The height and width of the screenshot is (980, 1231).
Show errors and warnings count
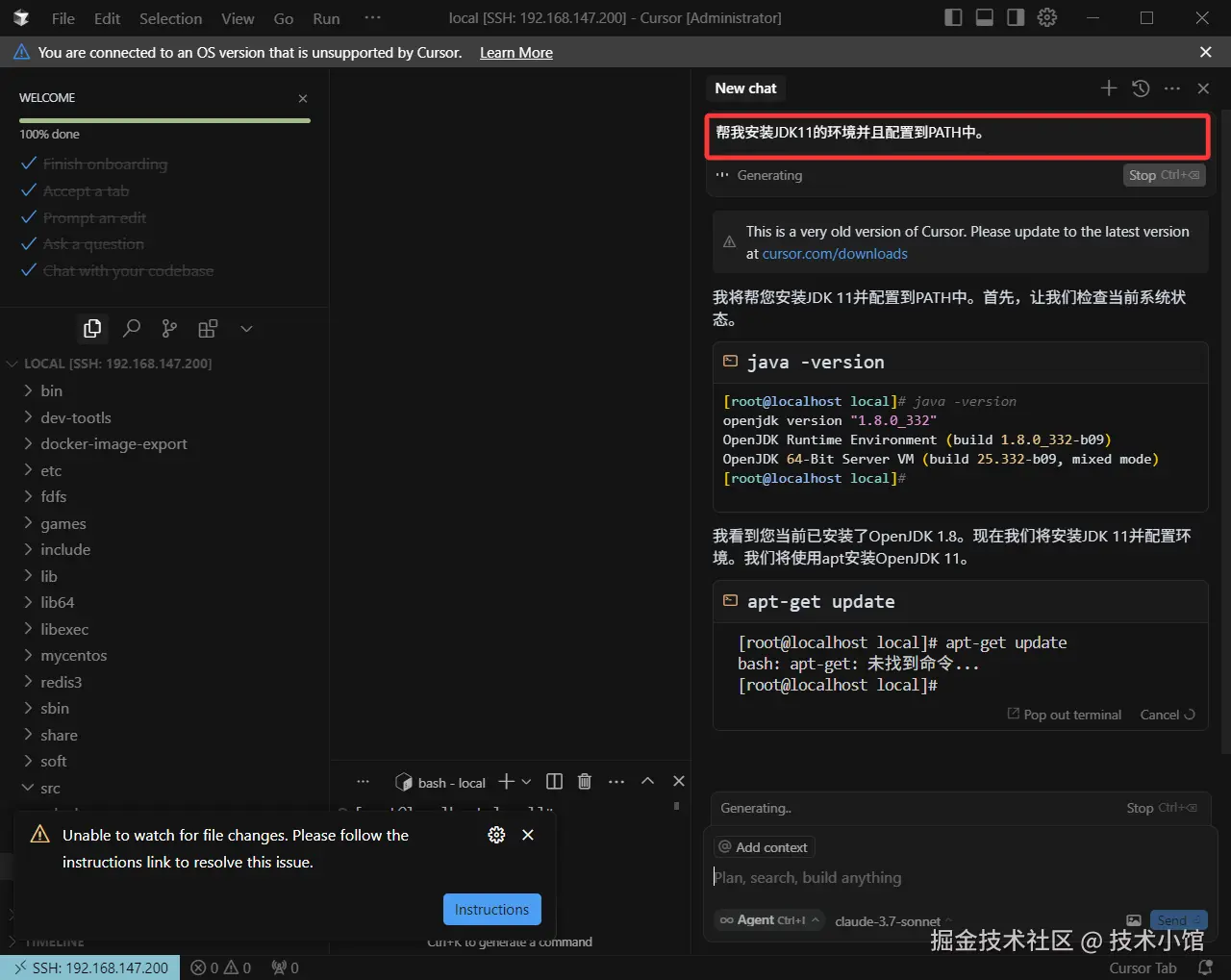point(221,967)
